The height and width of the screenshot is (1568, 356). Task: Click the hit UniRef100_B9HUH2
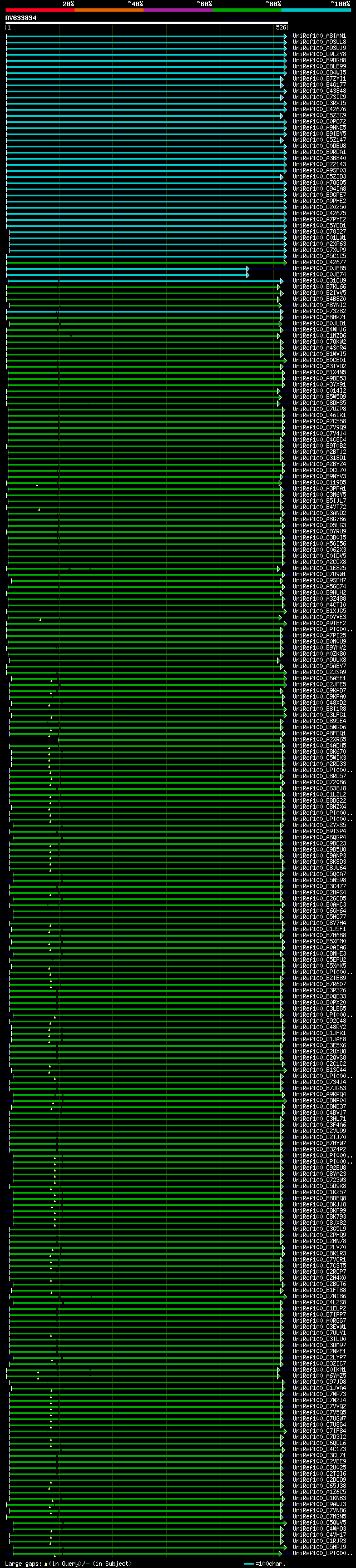point(319,593)
